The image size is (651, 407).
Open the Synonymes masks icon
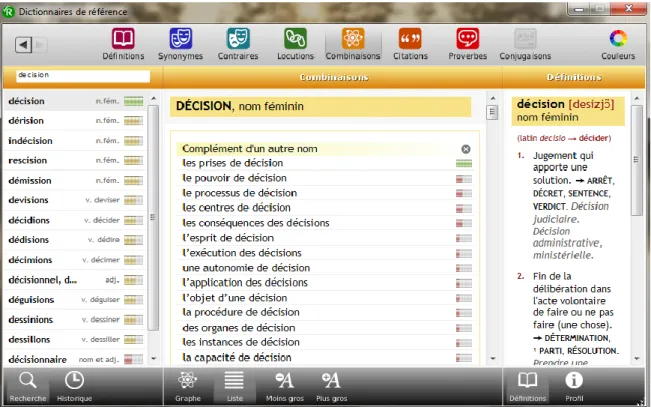tap(181, 39)
